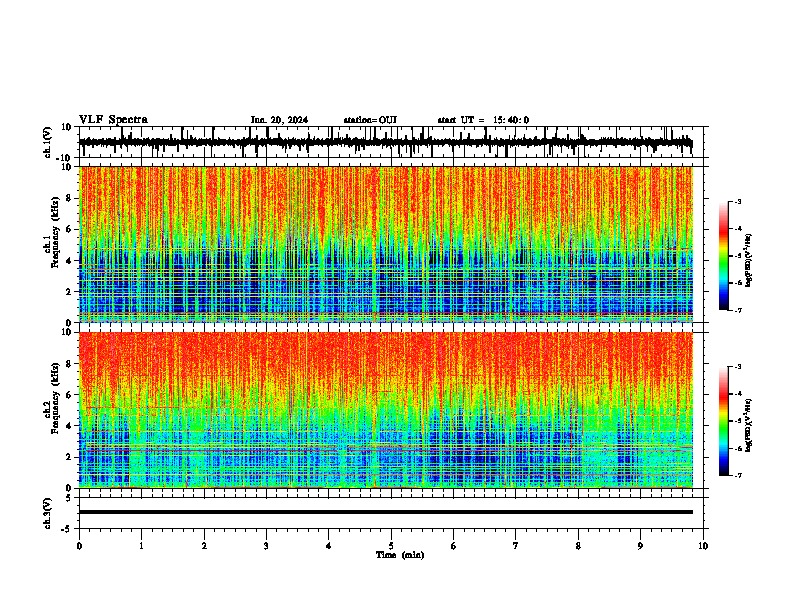Viewport: 792px width, 612px height.
Task: Select the ch.1 spectrogram color scale bar
Action: point(724,256)
